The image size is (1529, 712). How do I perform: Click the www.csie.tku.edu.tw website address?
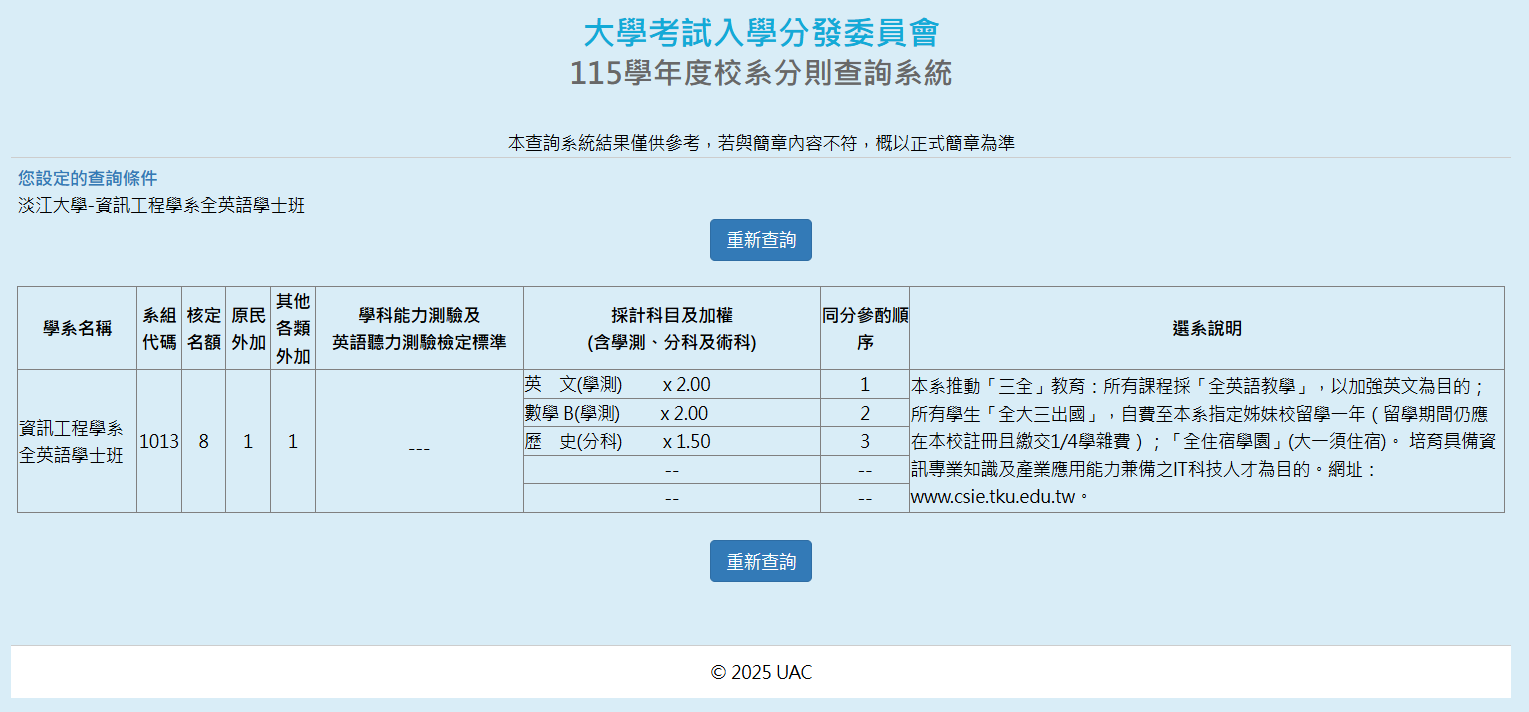994,497
